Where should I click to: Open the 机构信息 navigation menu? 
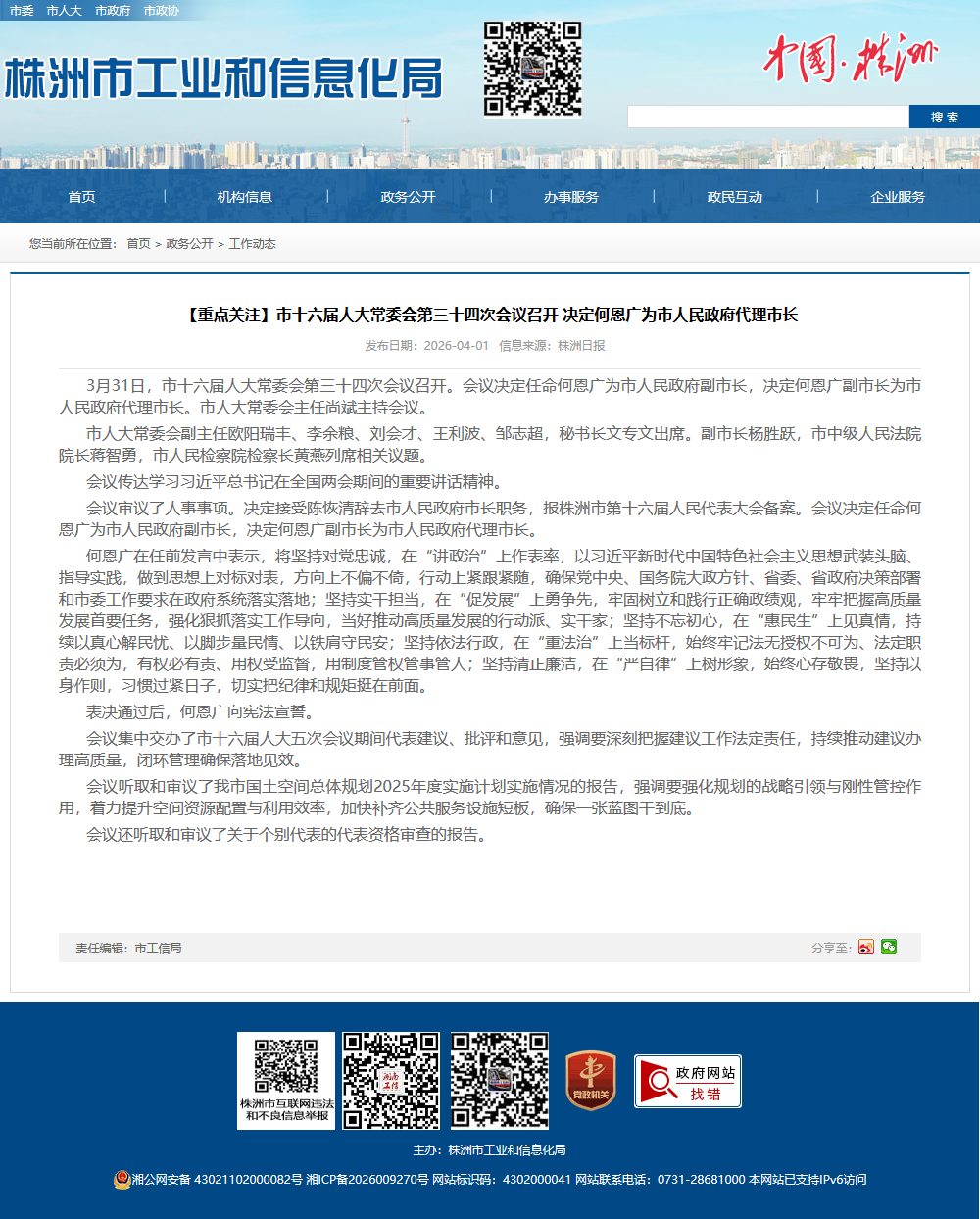point(245,197)
